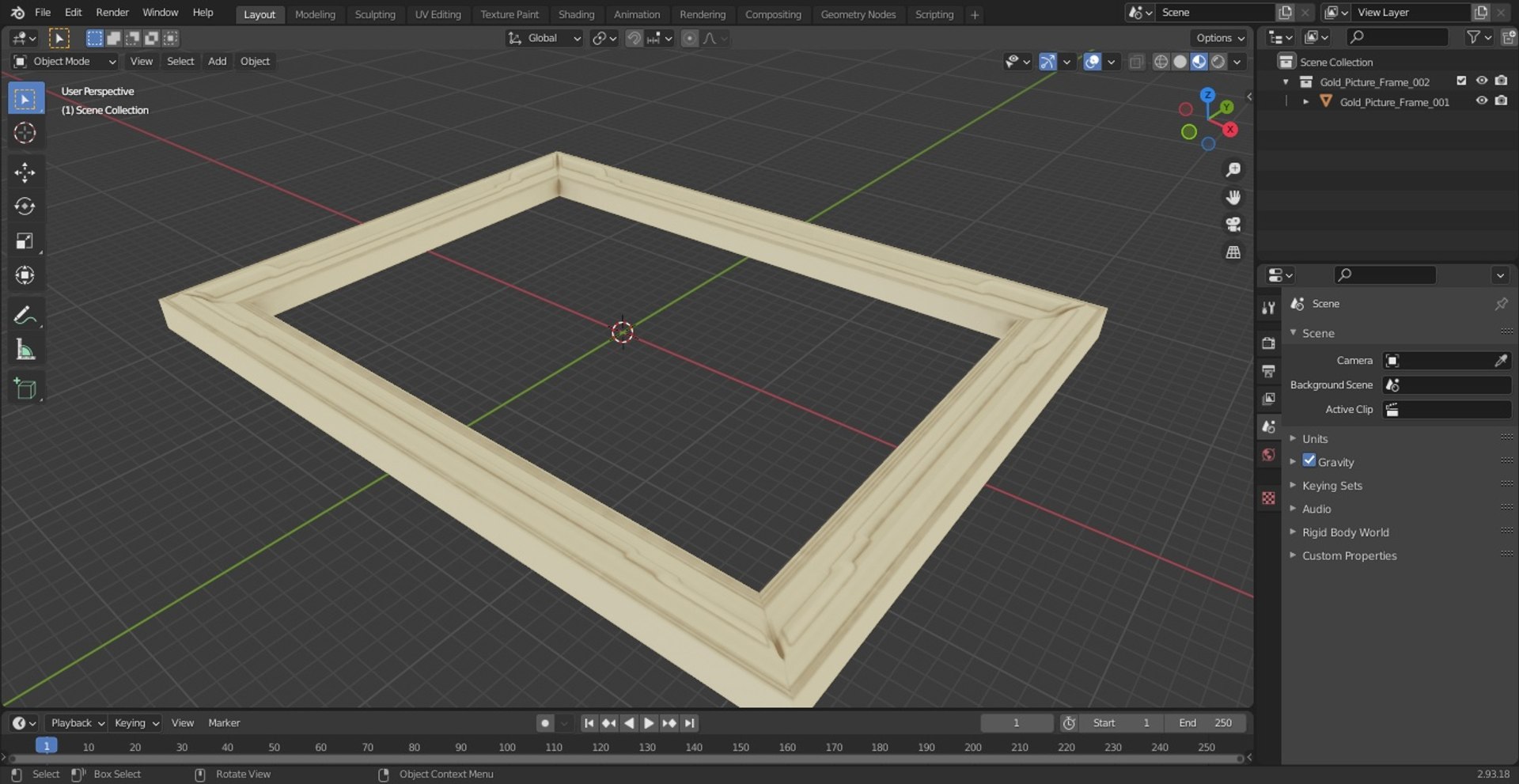This screenshot has height=784, width=1519.
Task: Switch perspective/orthographic grid icon
Action: click(x=1233, y=252)
